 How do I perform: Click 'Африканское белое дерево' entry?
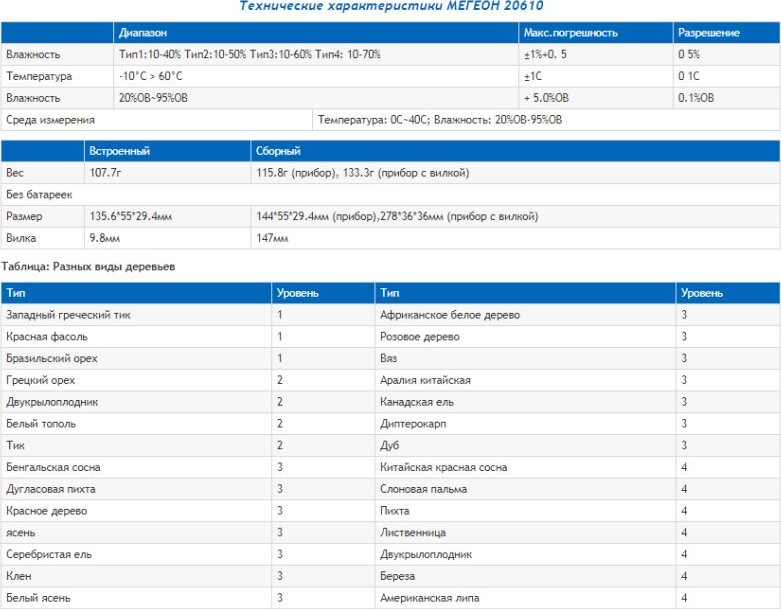tap(450, 315)
